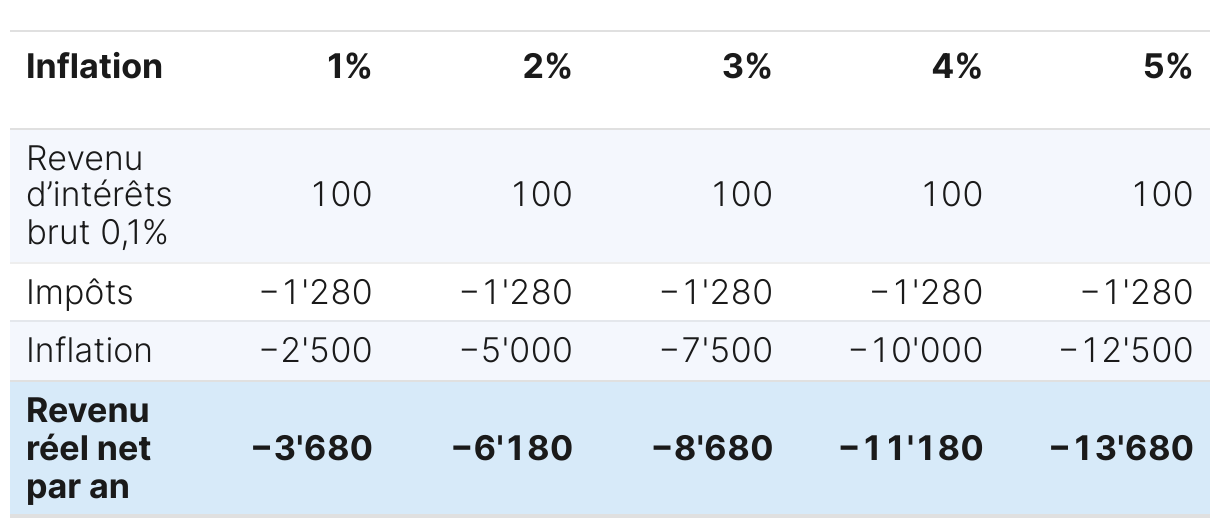The width and height of the screenshot is (1220, 530).
Task: Select the −2'500 inflation cell
Action: pyautogui.click(x=316, y=351)
